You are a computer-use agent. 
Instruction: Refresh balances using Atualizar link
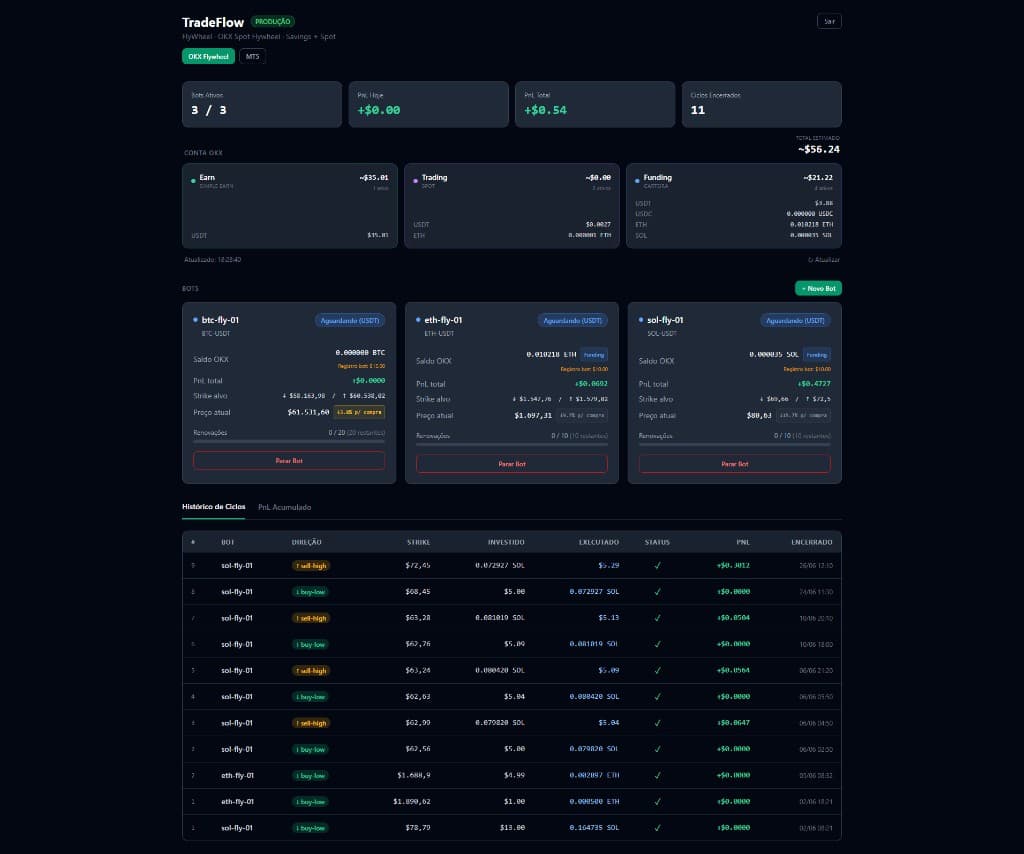(824, 260)
